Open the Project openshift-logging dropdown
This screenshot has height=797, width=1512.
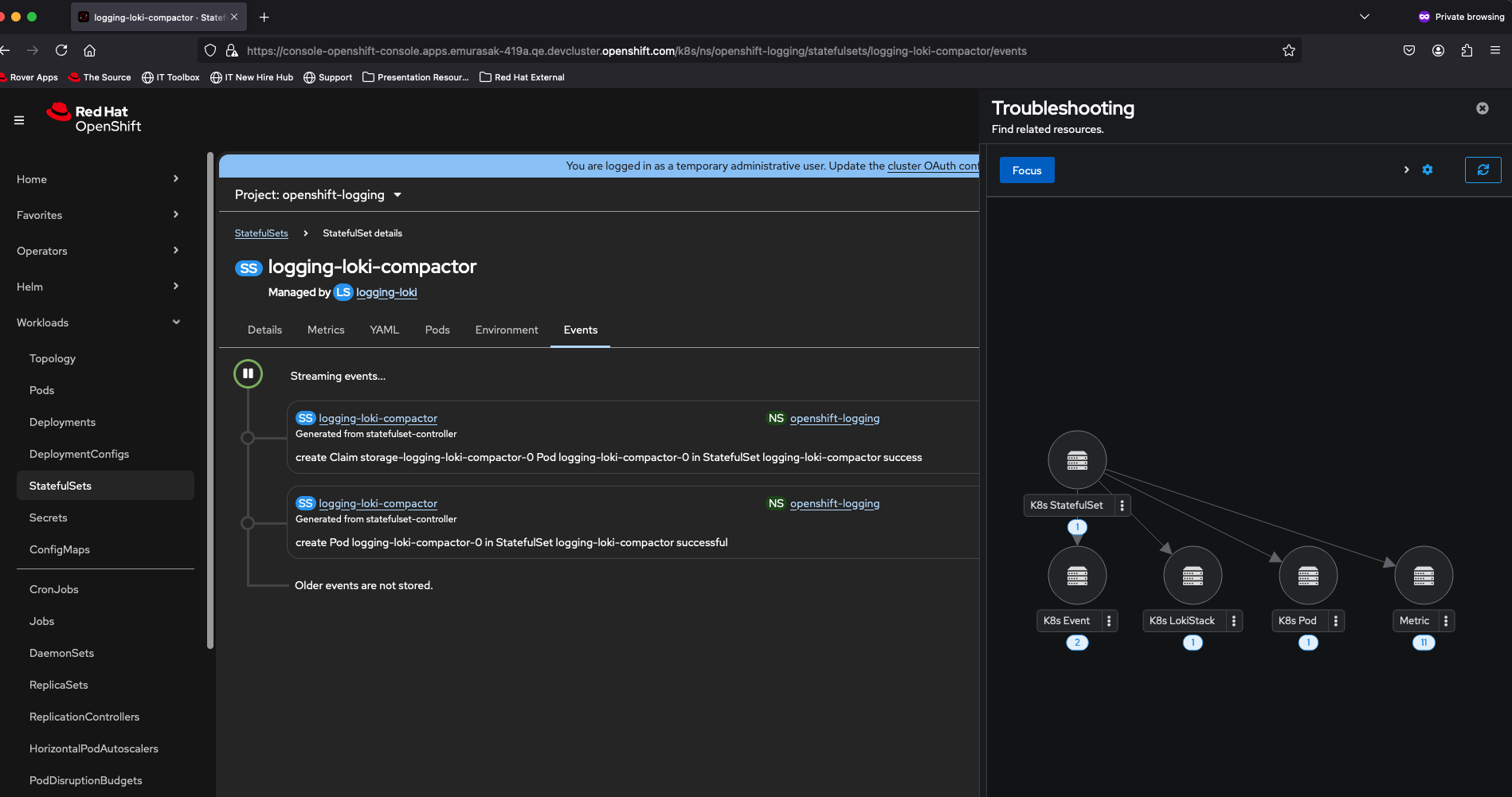click(318, 195)
